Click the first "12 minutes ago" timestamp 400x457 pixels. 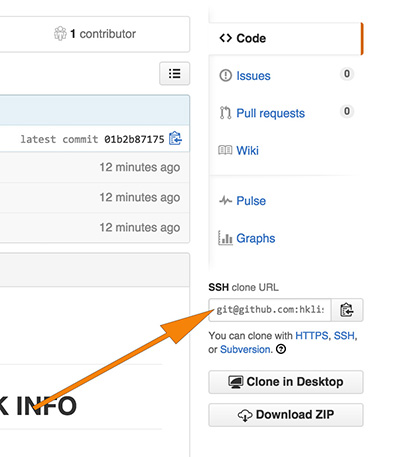point(140,167)
